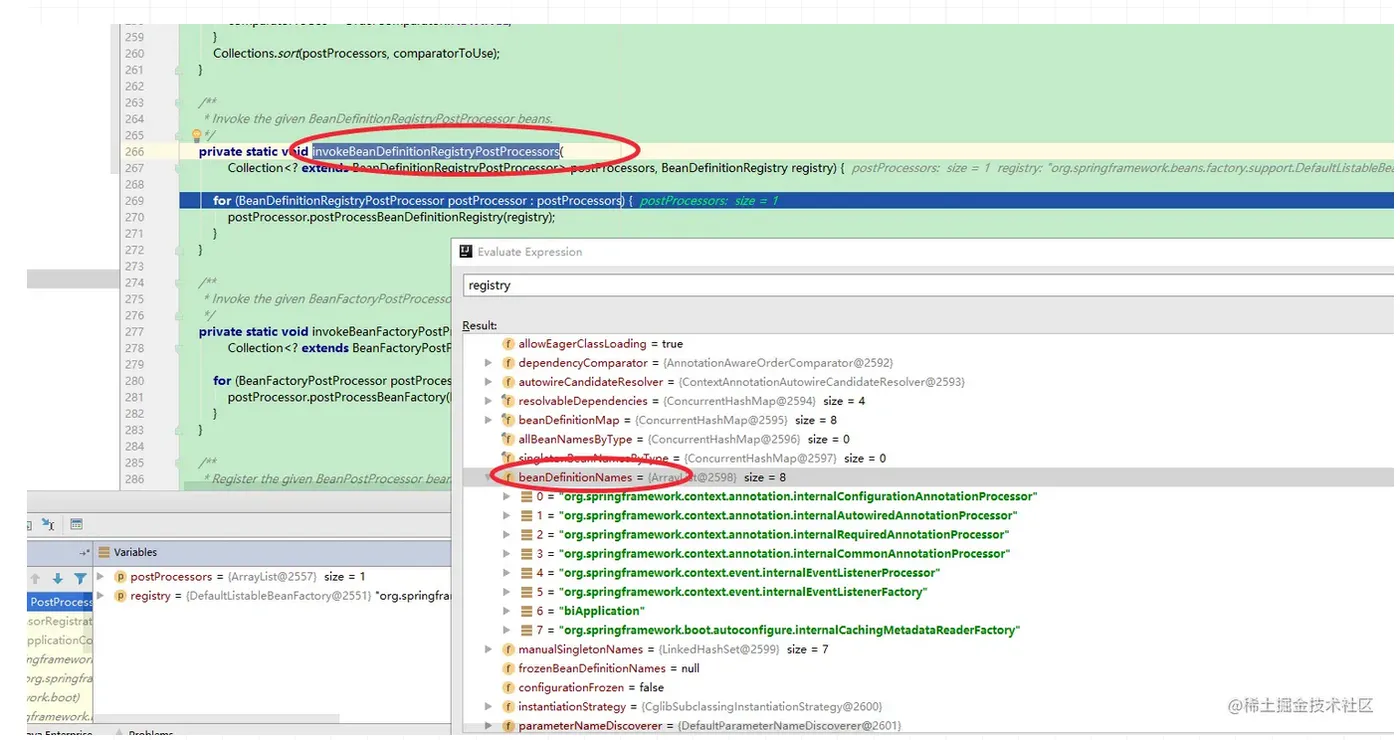Click the field icon of configurationFrozen
Viewport: 1400px width, 740px height.
pos(508,688)
